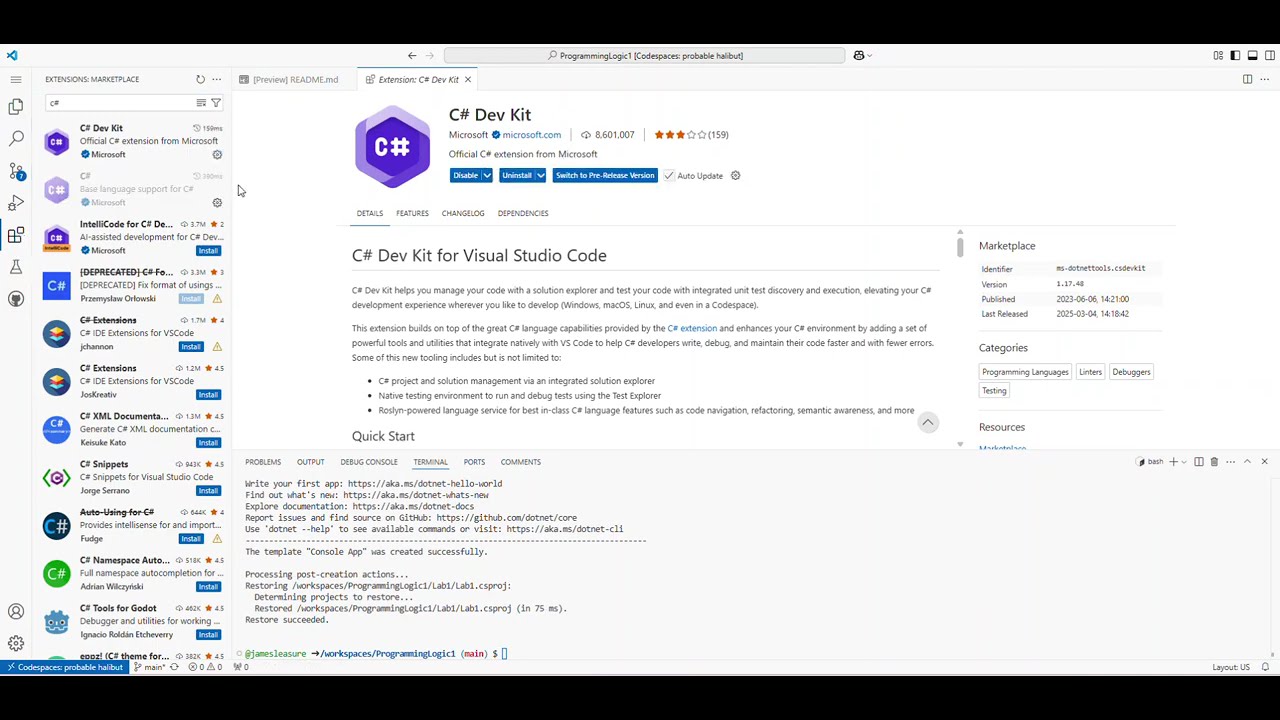The width and height of the screenshot is (1280, 720).
Task: Toggle the bottom panel visibility
Action: point(1252,56)
